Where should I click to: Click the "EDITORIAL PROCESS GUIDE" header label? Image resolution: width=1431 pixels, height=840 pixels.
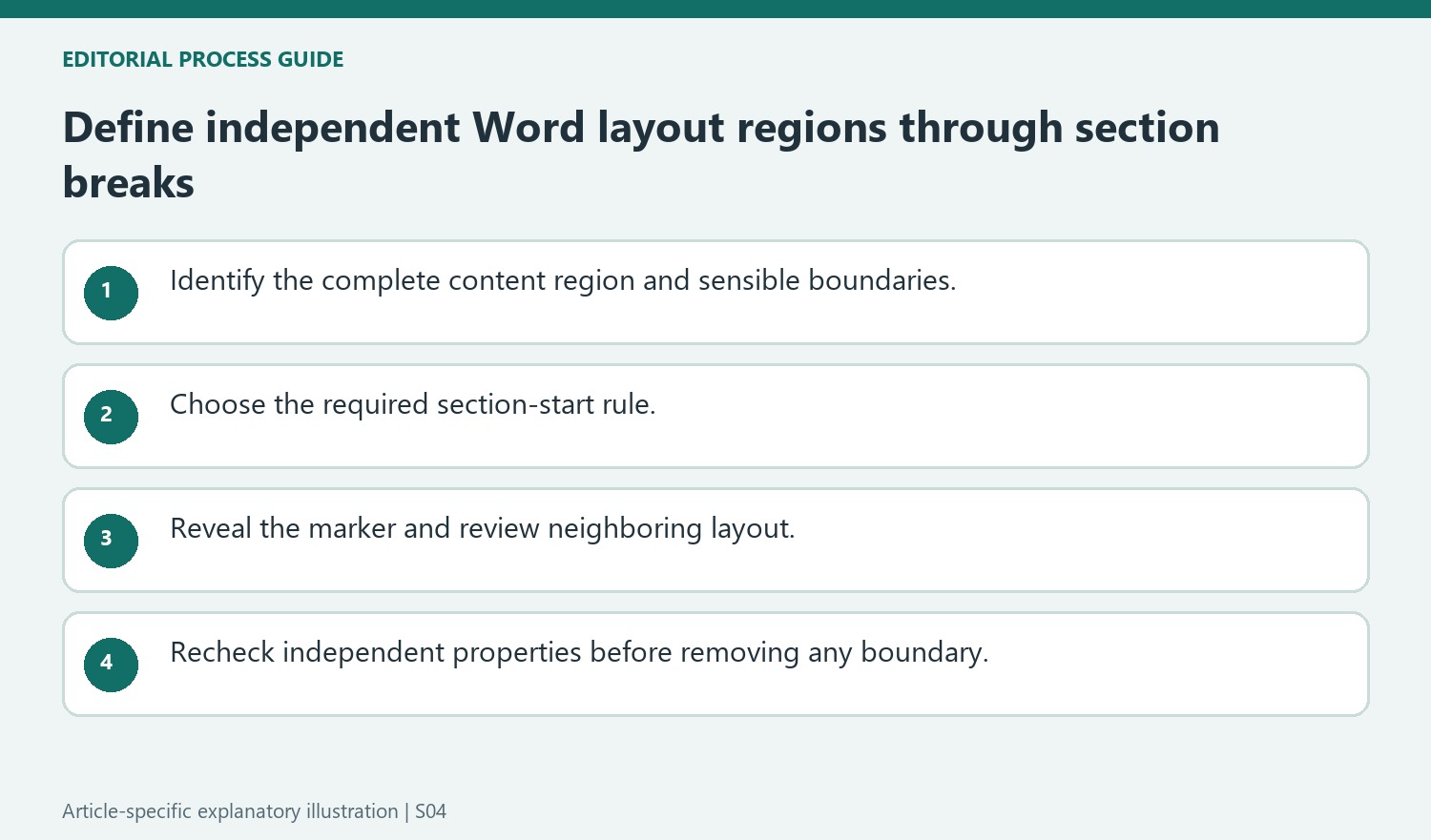click(203, 59)
